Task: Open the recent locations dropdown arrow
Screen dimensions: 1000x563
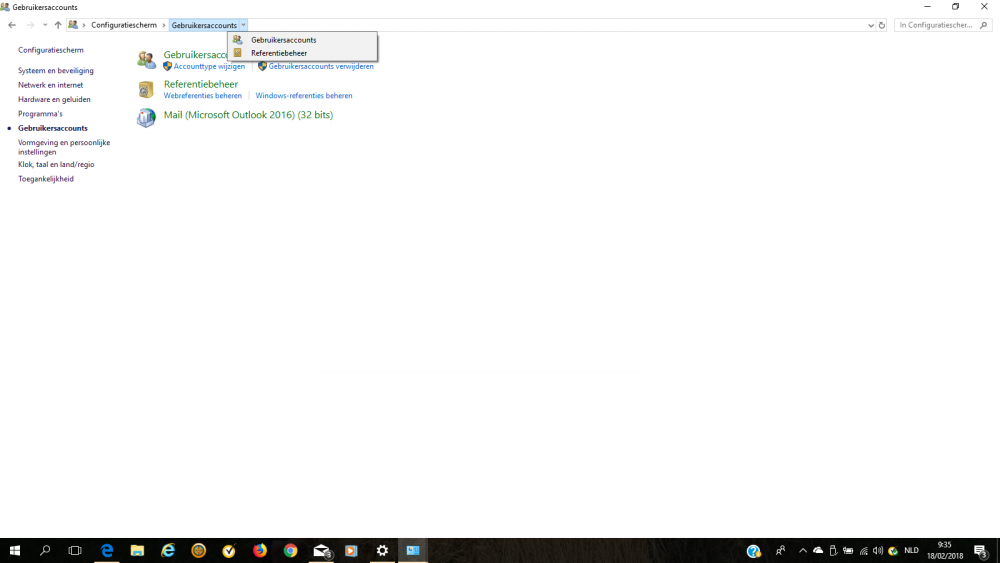Action: pyautogui.click(x=45, y=26)
